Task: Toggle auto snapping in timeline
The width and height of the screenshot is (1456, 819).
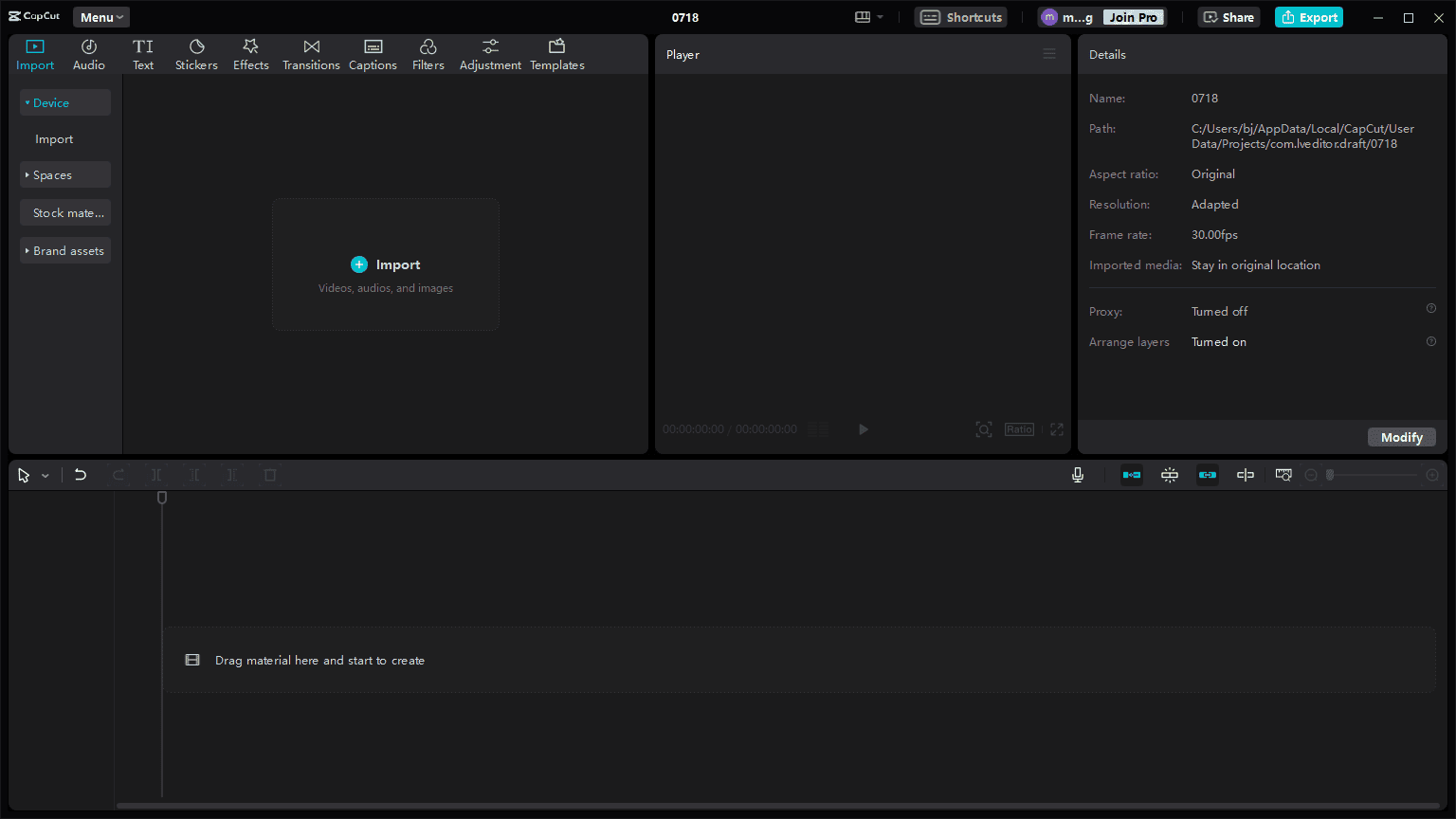Action: (x=1170, y=475)
